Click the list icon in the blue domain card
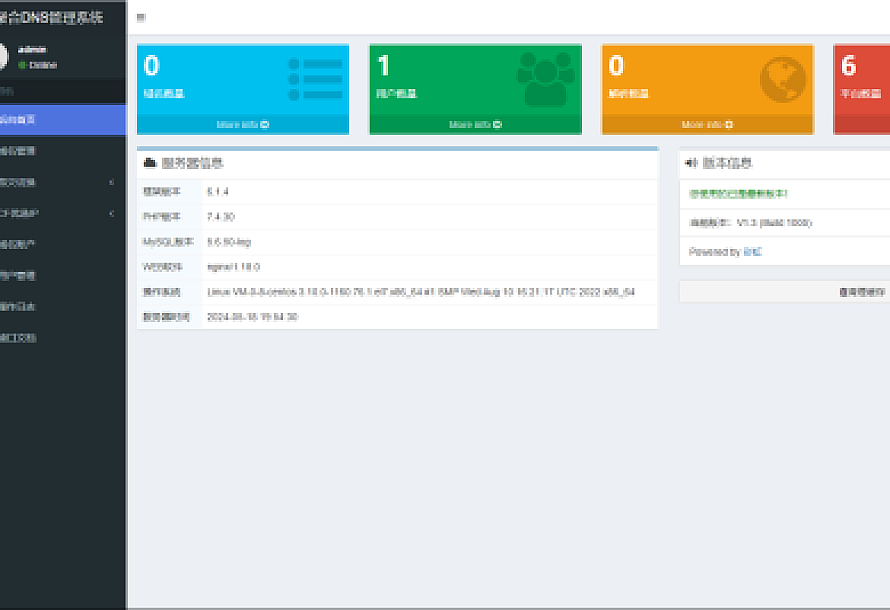The height and width of the screenshot is (610, 890). pos(315,79)
